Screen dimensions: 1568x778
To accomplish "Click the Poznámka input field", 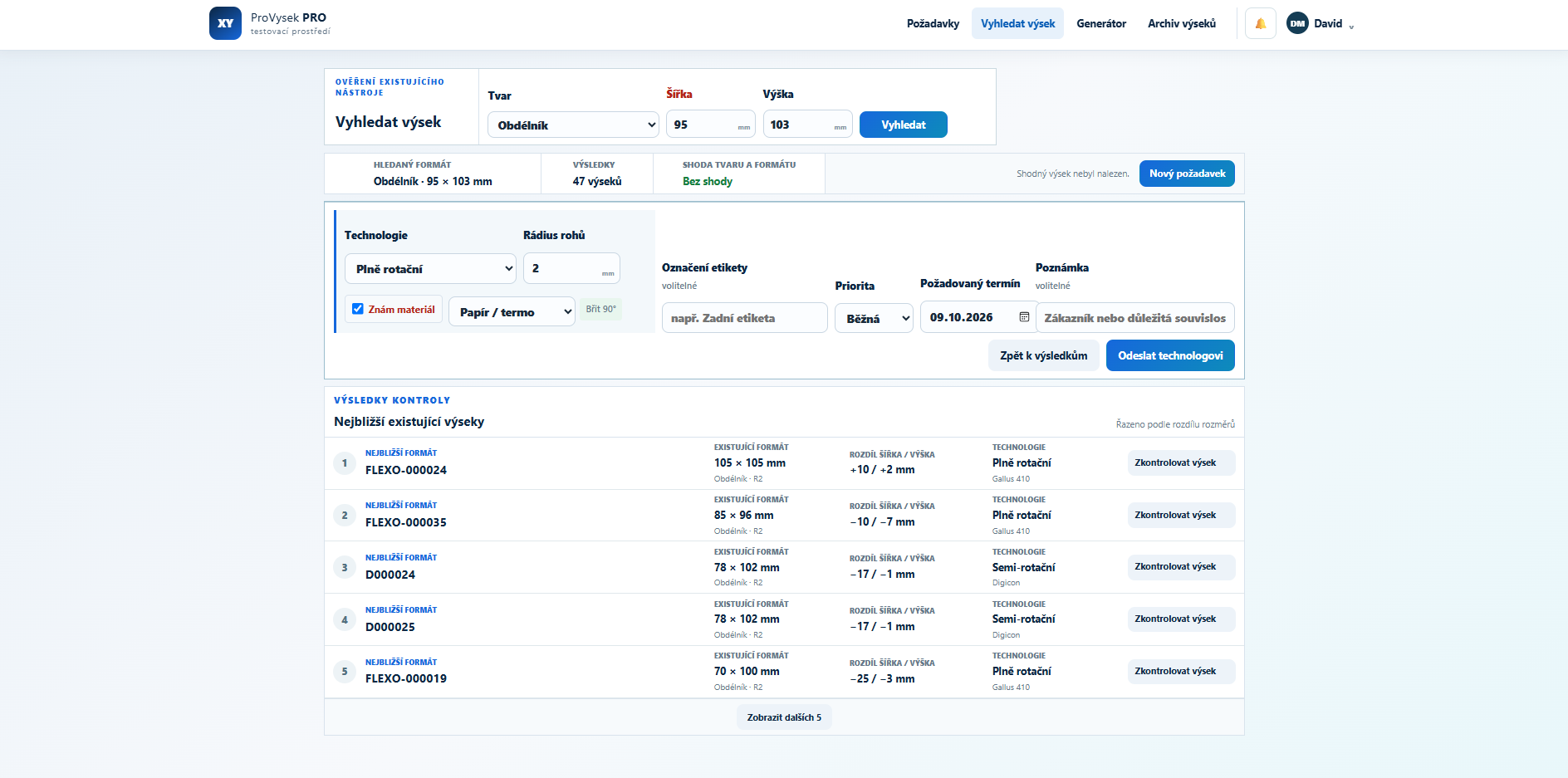I will pos(1134,318).
